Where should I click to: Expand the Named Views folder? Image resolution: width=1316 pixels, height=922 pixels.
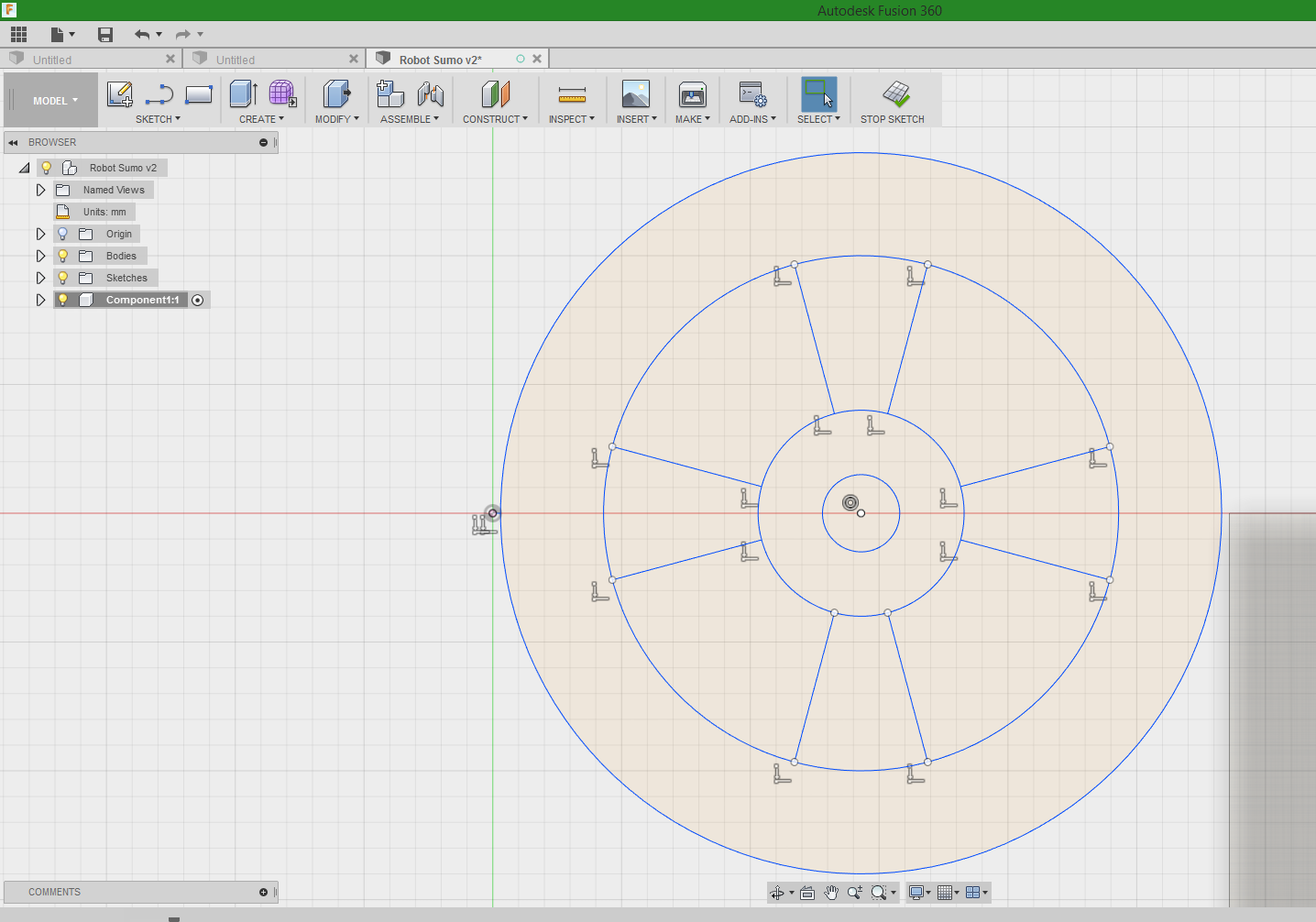40,190
